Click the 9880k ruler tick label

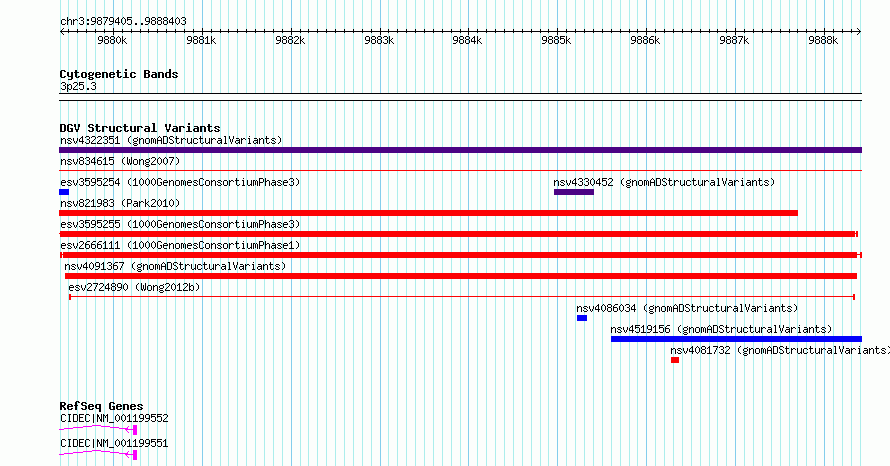(112, 40)
